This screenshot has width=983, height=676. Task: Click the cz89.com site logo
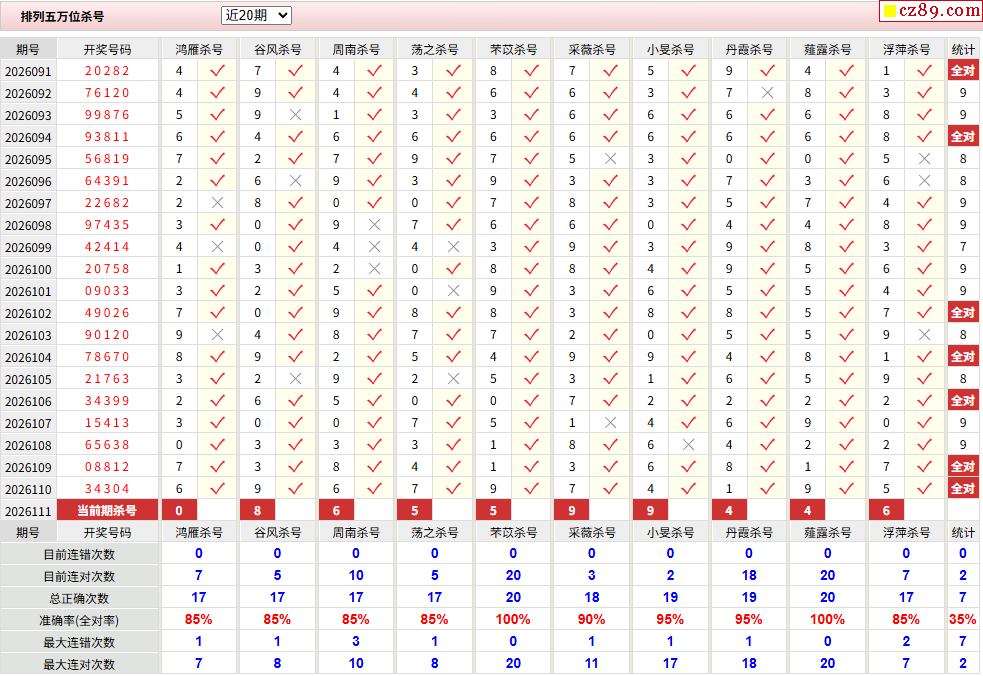(931, 11)
